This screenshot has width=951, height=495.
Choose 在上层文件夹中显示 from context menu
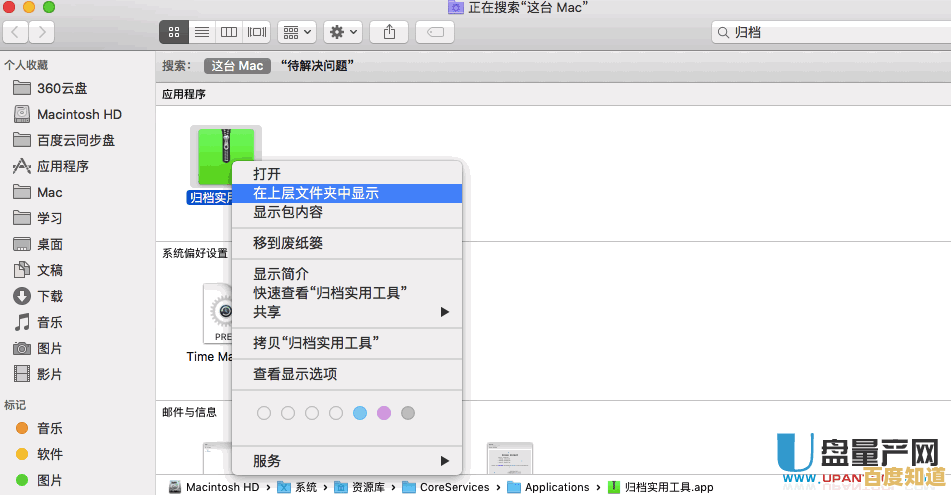pos(316,193)
